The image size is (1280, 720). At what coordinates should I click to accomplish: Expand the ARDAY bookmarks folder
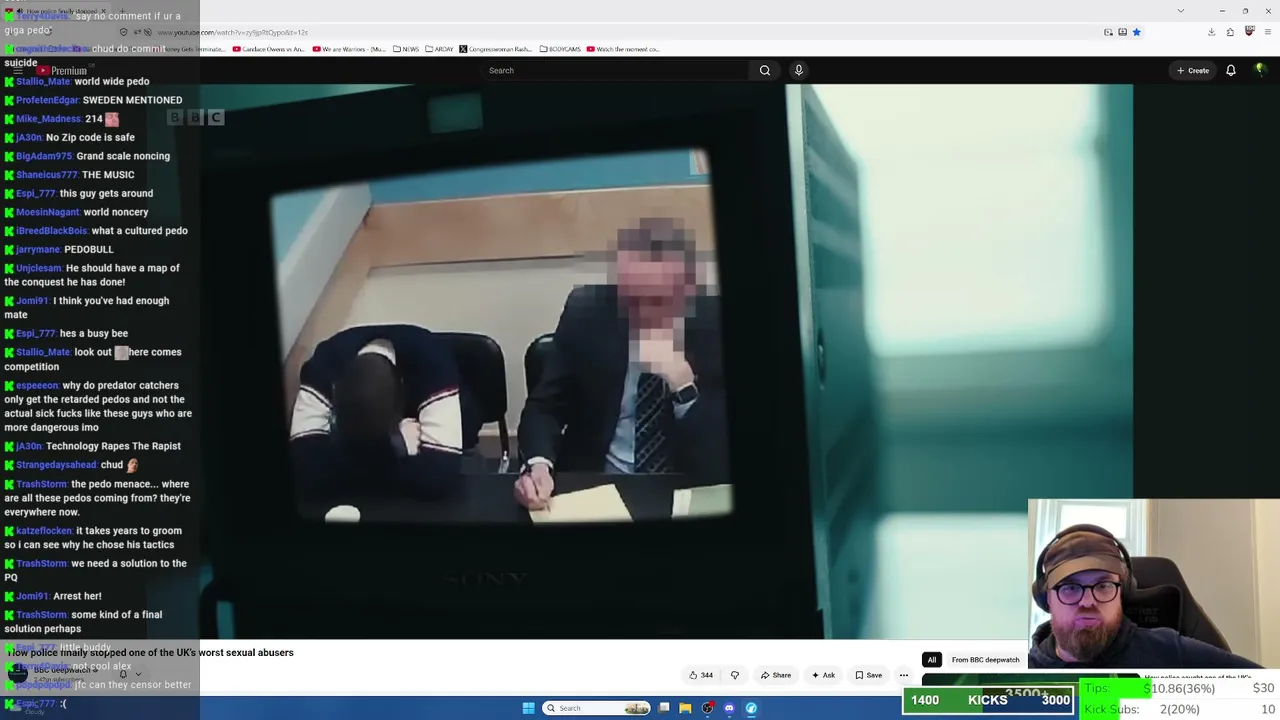439,49
